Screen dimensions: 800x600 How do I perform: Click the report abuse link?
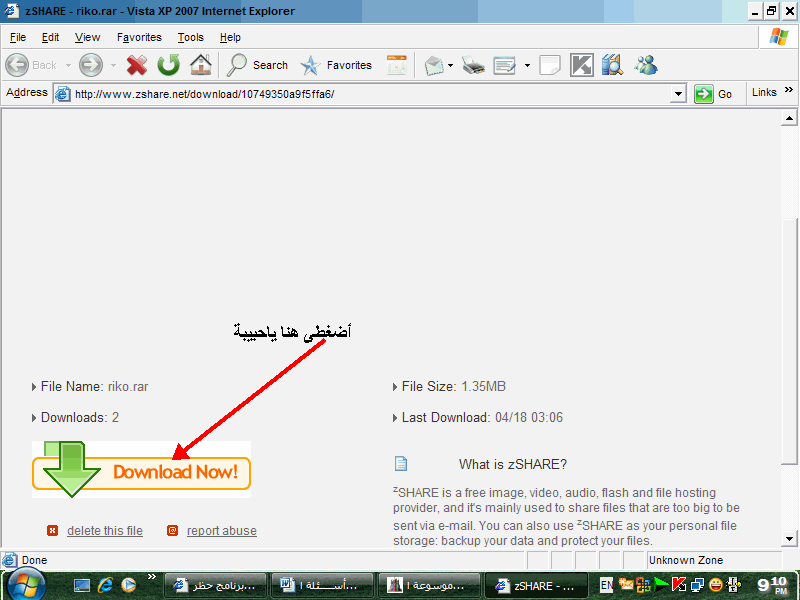pos(222,531)
